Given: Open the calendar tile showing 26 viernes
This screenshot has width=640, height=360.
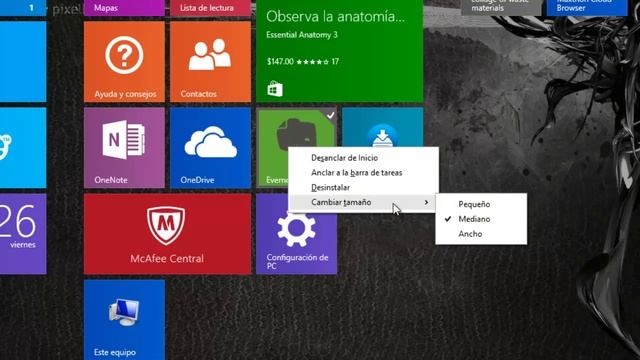Looking at the screenshot, I should tap(23, 234).
